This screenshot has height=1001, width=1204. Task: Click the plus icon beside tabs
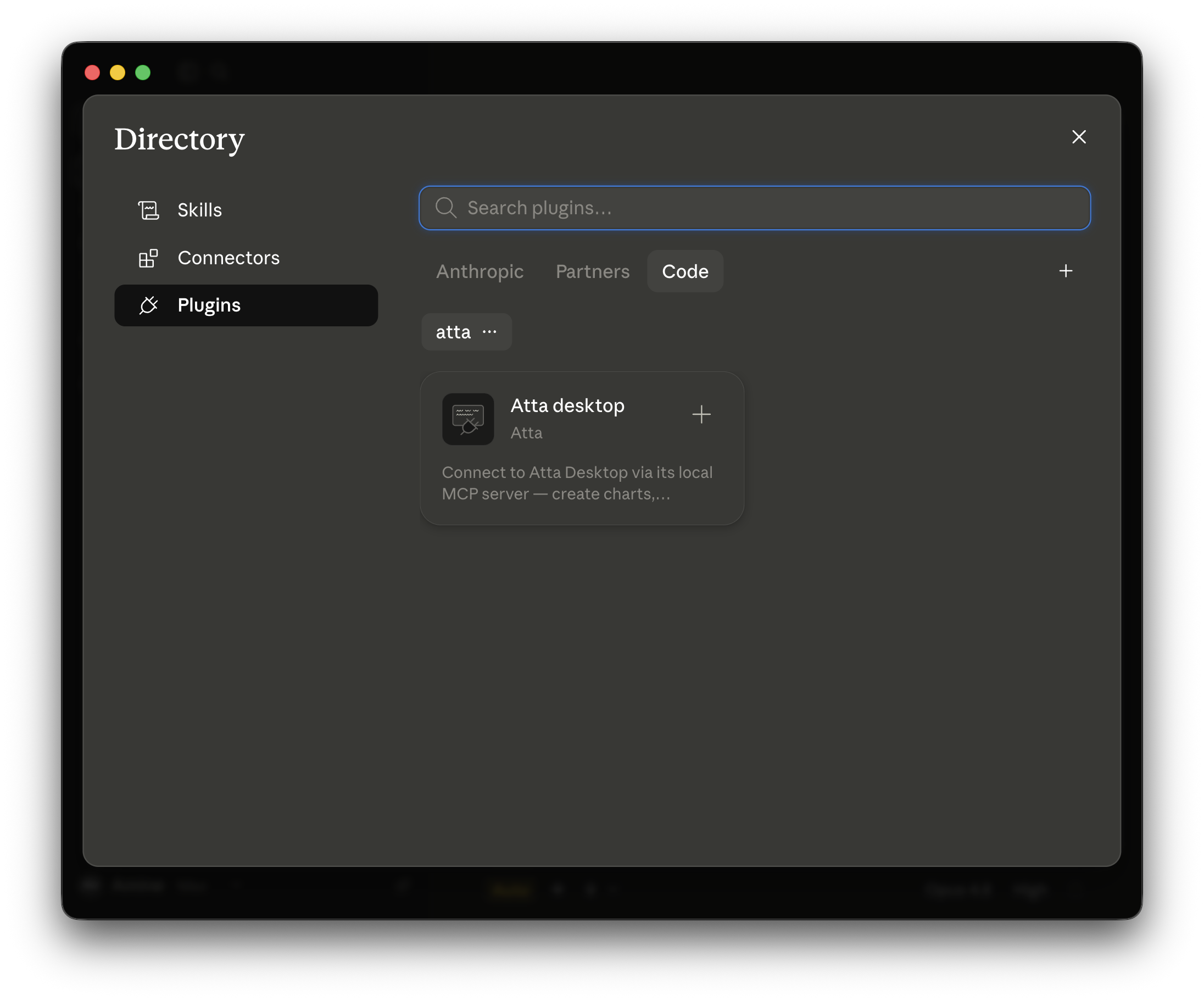coord(1066,271)
